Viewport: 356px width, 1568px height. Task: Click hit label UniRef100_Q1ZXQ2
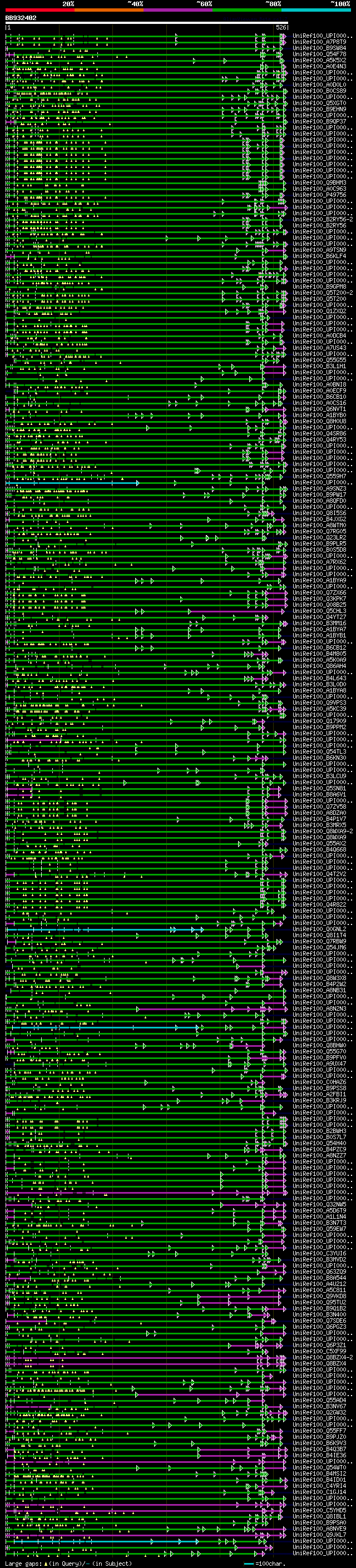tap(319, 311)
